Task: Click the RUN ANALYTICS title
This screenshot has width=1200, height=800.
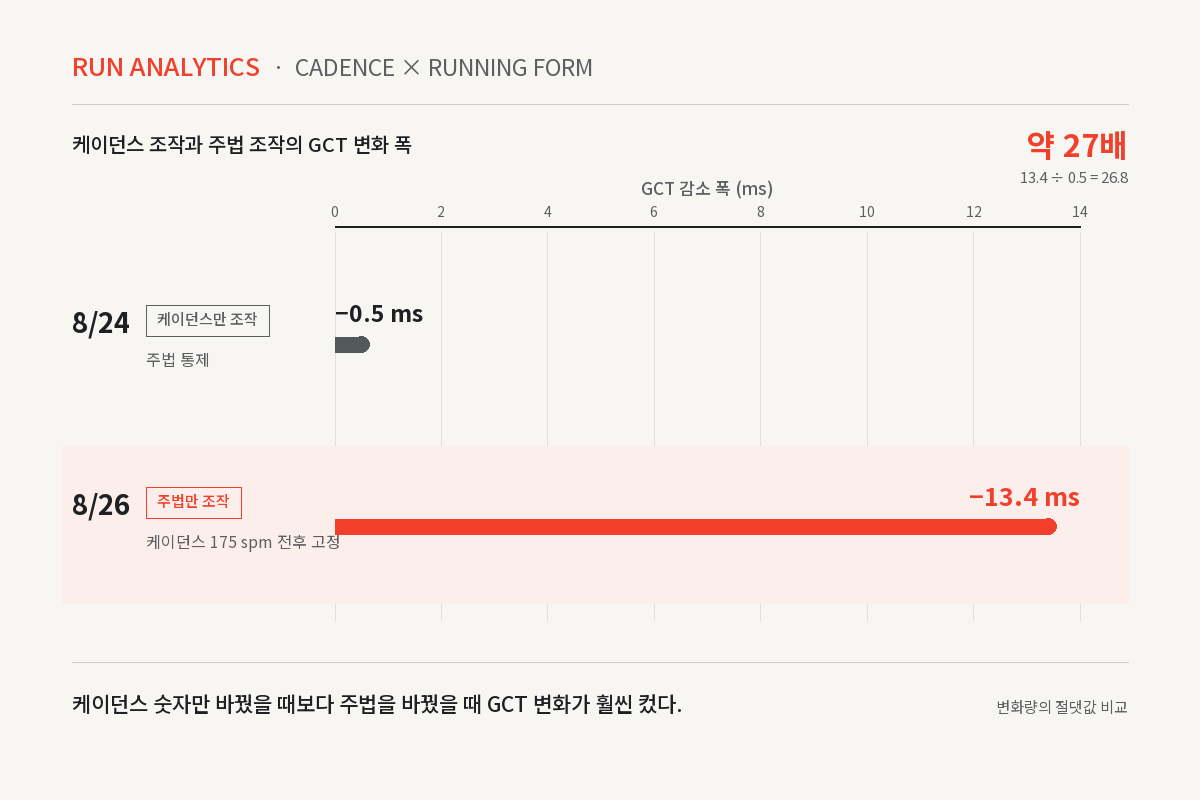Action: click(x=166, y=68)
